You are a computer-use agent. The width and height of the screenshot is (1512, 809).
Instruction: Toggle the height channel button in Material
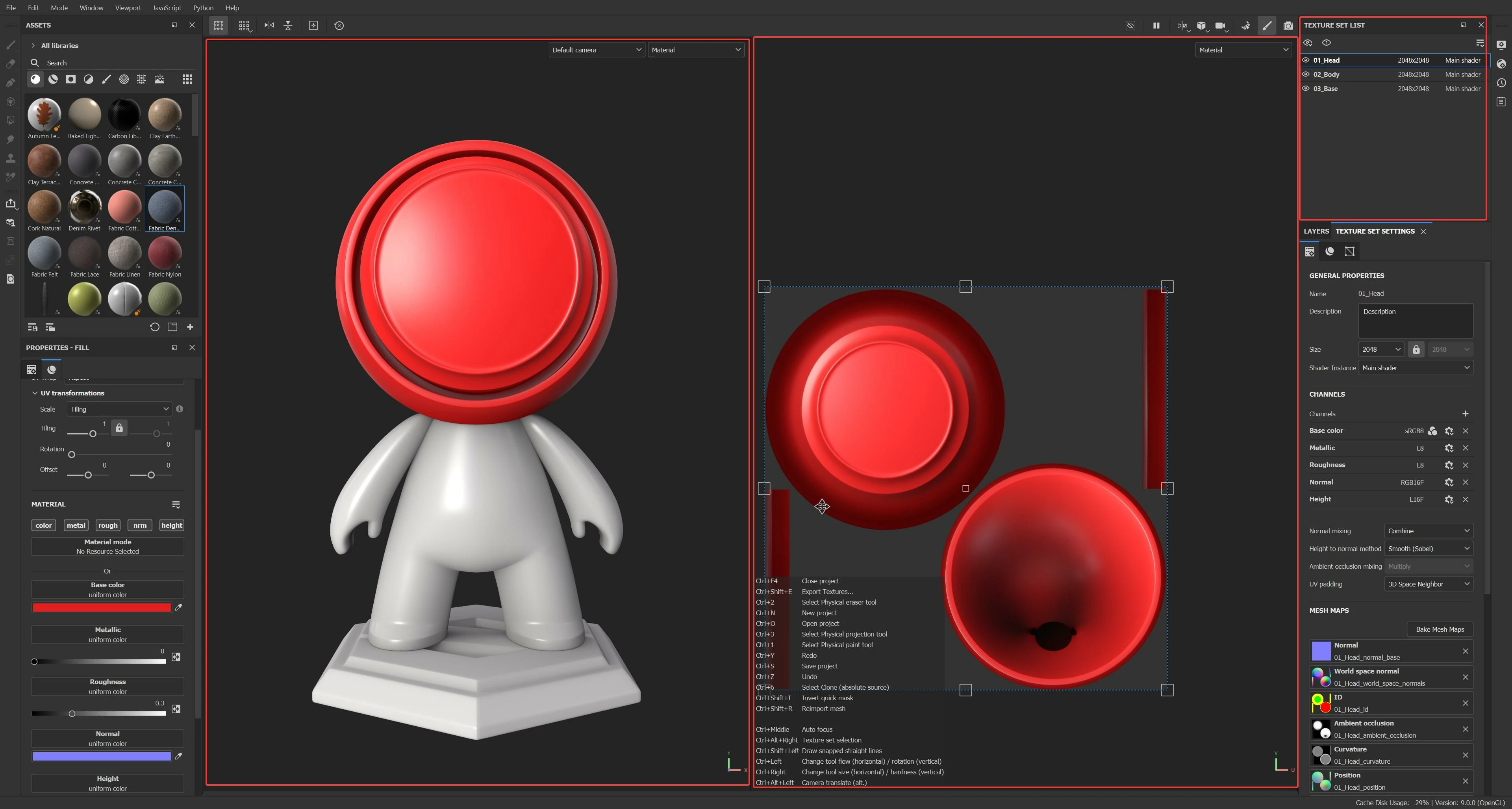click(171, 525)
